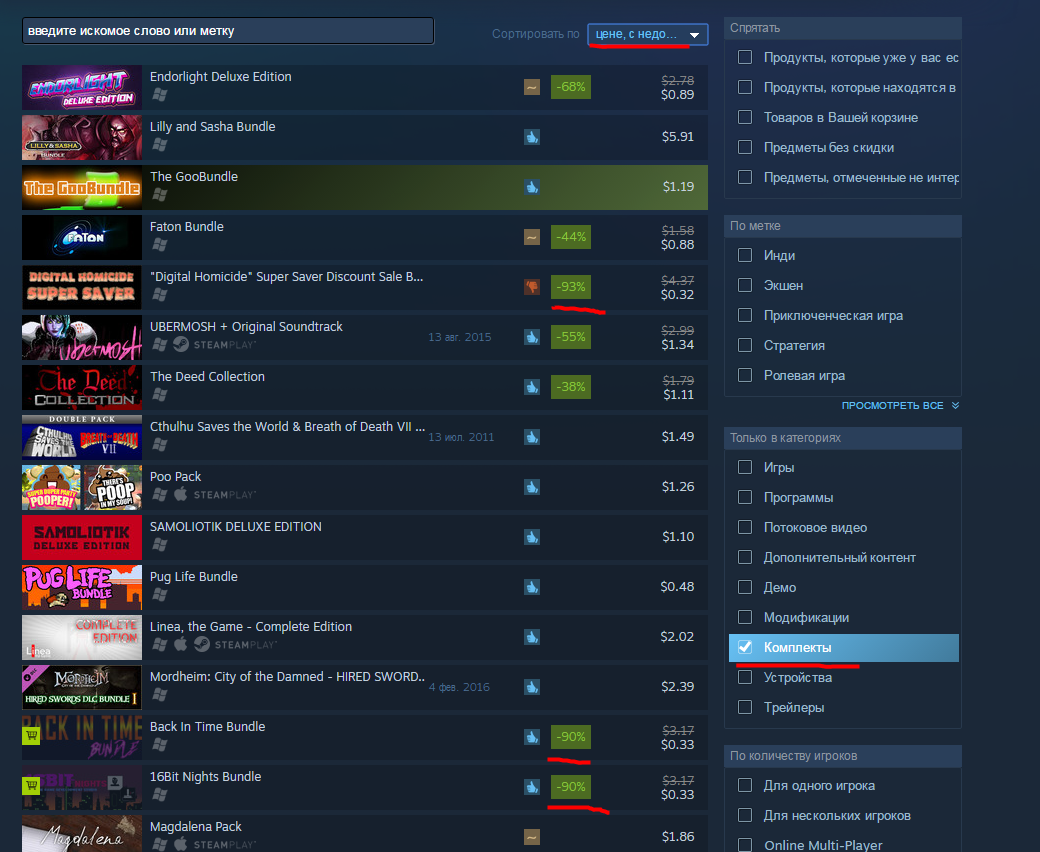Open the sort-by dropdown 'цене, с недо...'
Screen dimensions: 1040x852
pyautogui.click(x=647, y=34)
